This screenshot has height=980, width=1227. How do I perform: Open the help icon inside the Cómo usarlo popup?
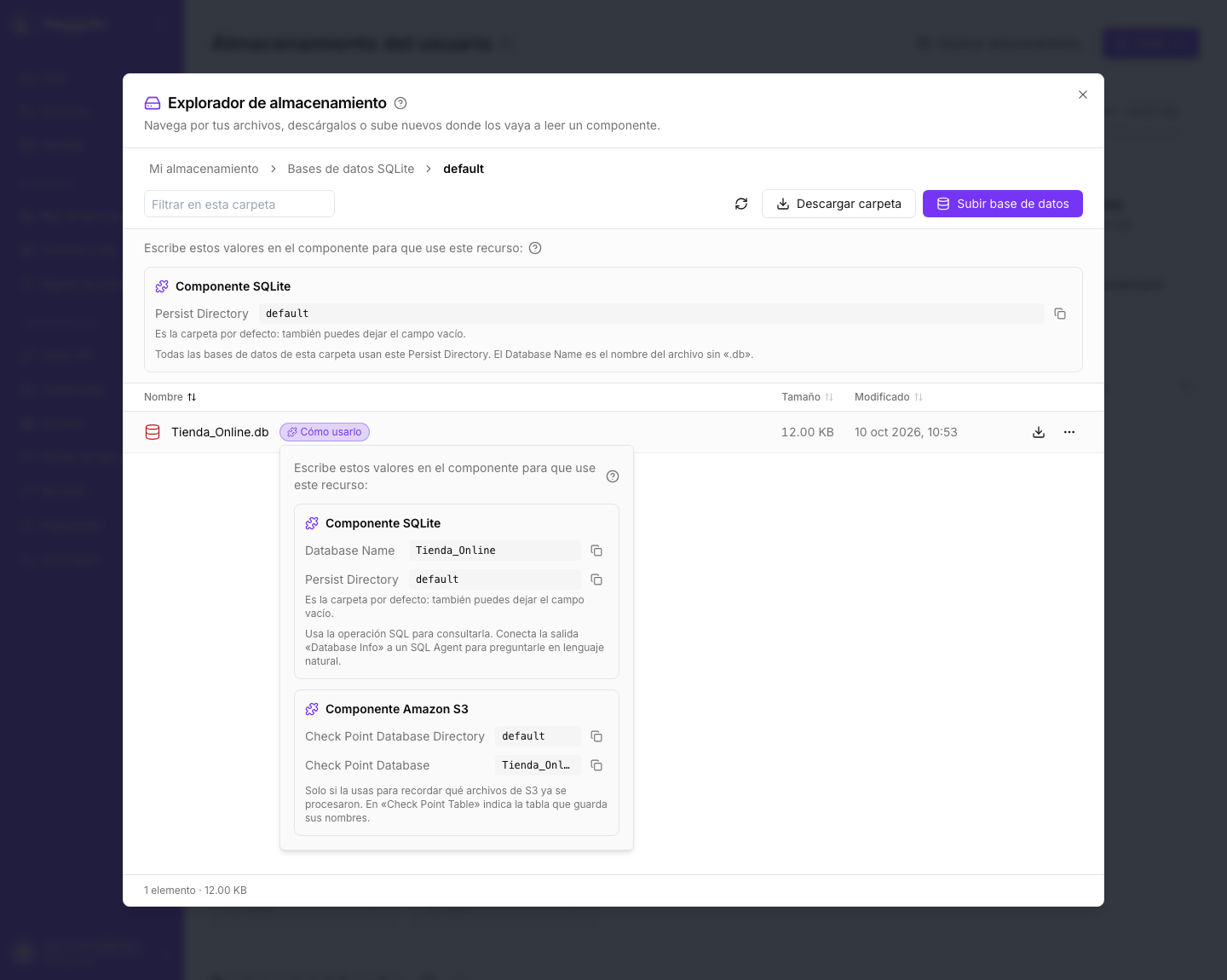tap(613, 476)
